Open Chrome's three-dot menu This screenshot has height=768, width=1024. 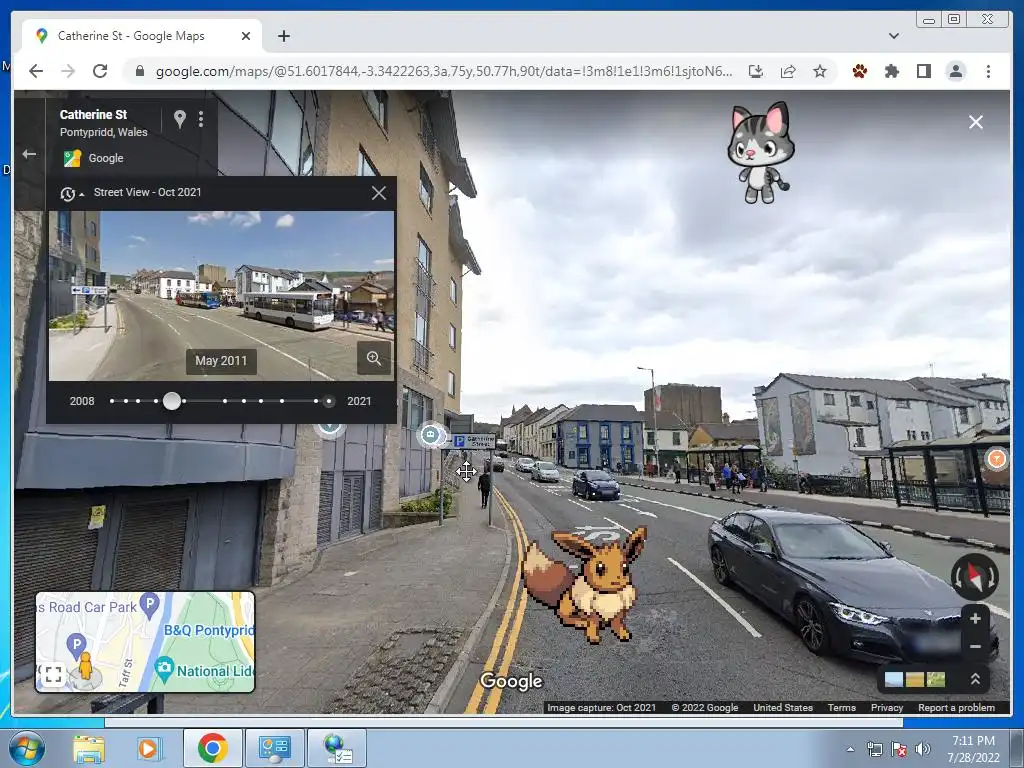click(988, 71)
